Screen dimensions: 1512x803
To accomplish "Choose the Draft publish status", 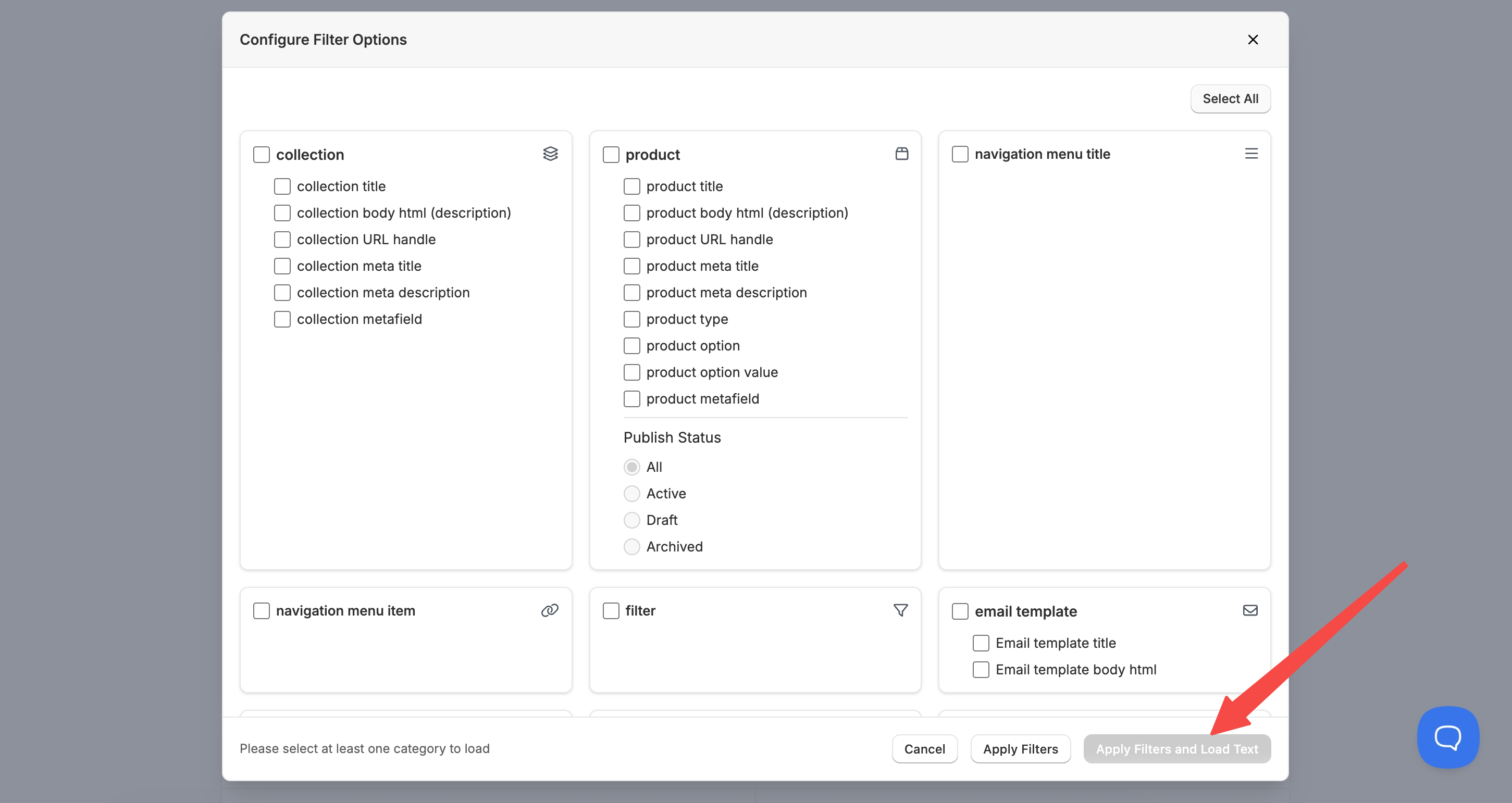I will coord(631,520).
